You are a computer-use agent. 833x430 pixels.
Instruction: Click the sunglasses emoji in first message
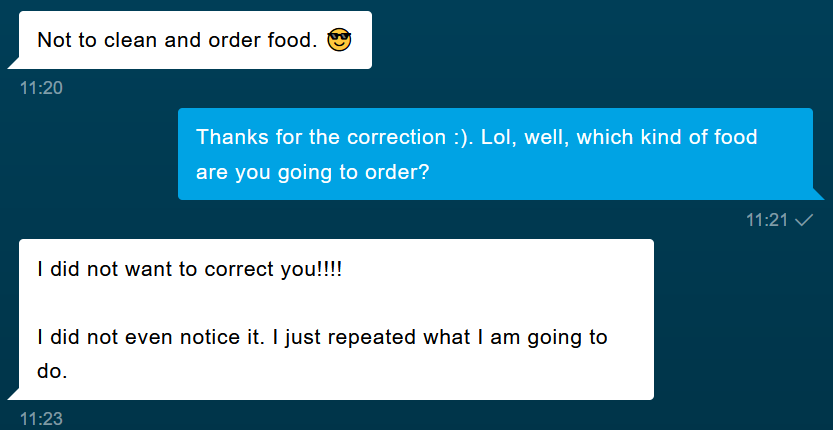(339, 40)
